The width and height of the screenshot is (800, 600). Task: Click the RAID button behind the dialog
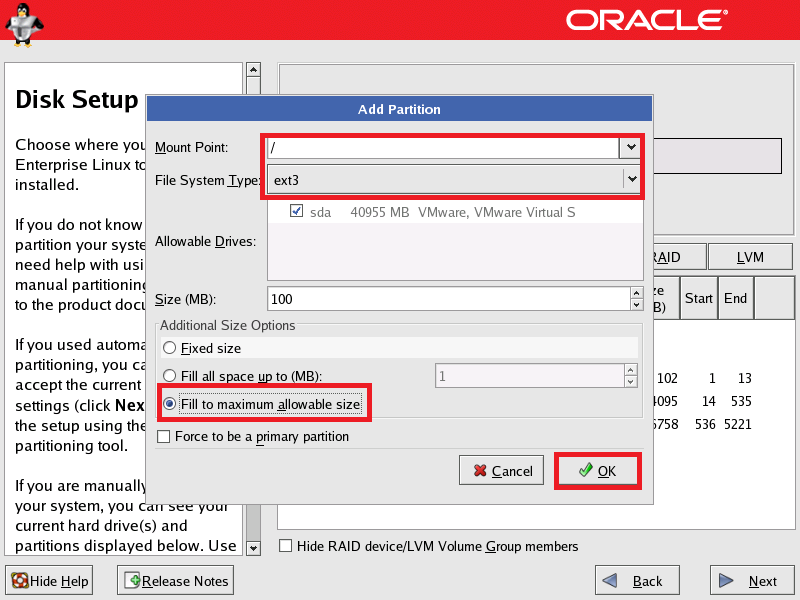click(x=680, y=257)
